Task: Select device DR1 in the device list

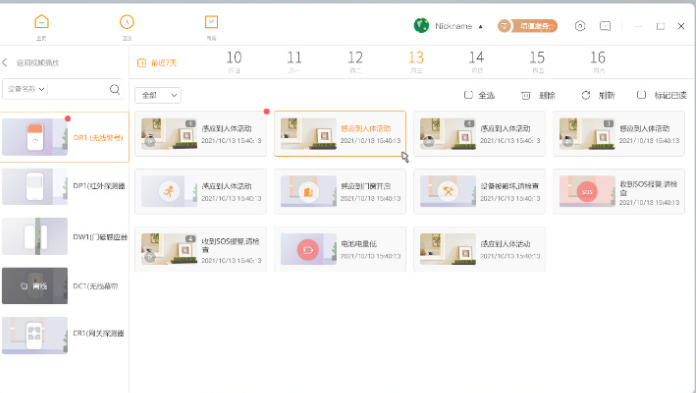Action: 64,137
